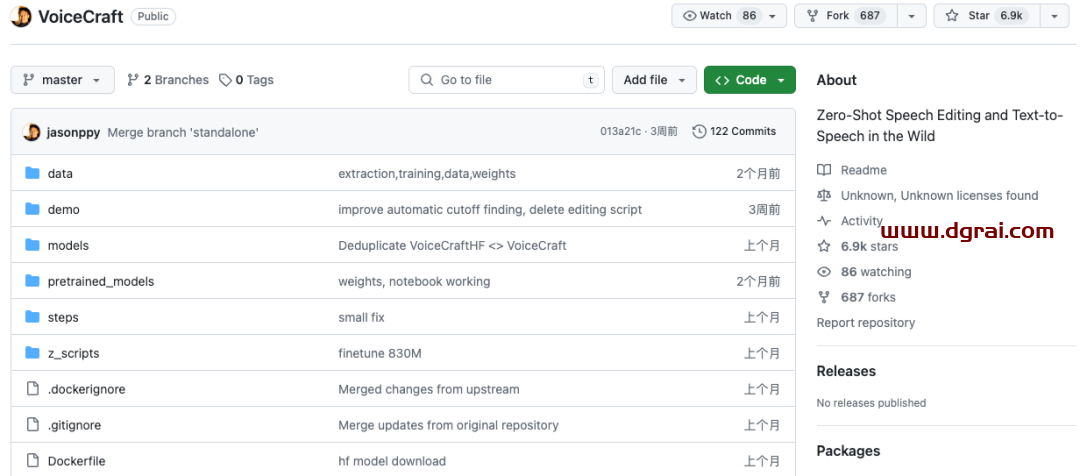Open the data folder name

pyautogui.click(x=60, y=174)
